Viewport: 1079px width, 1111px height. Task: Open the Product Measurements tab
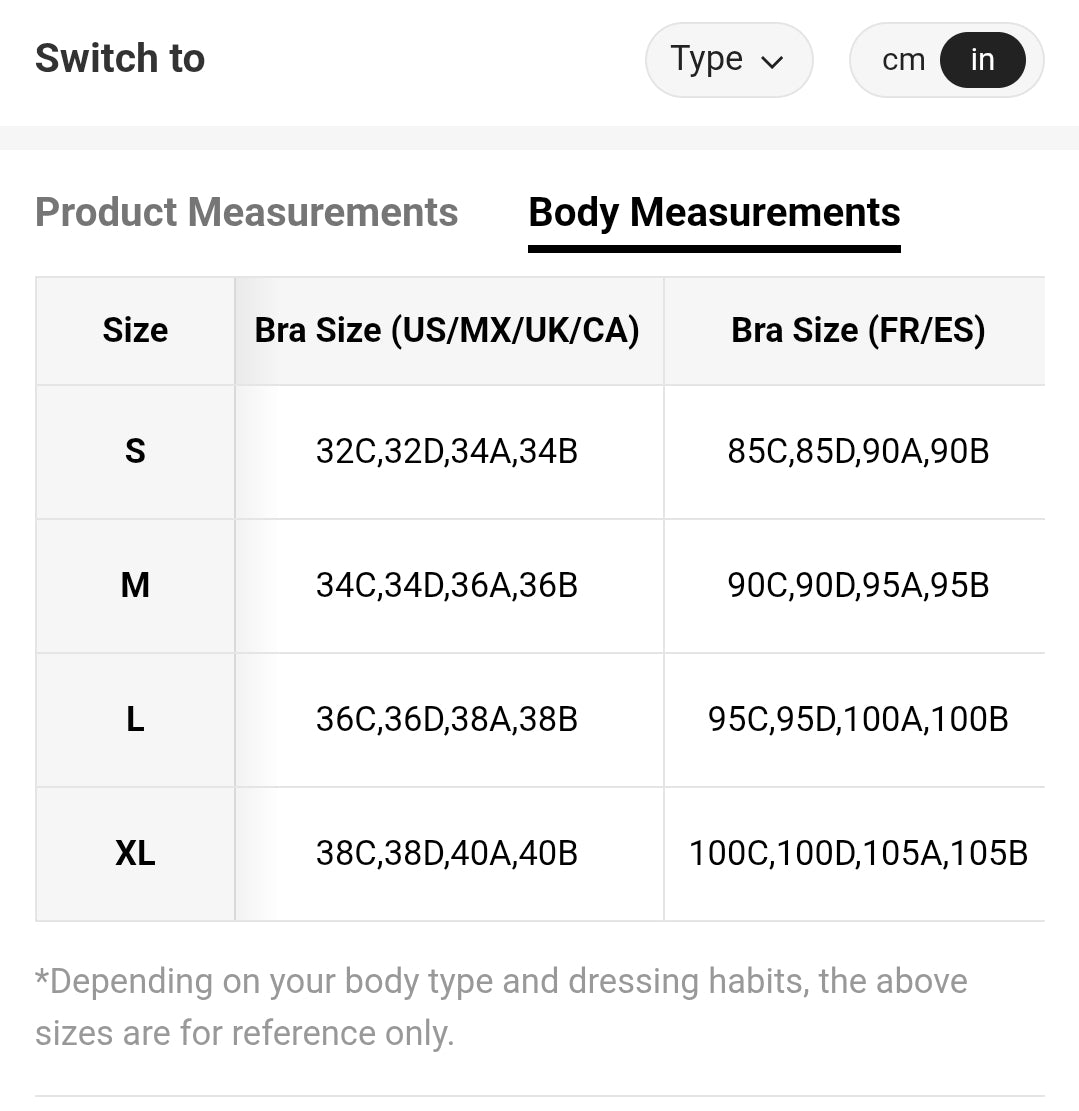(x=246, y=212)
